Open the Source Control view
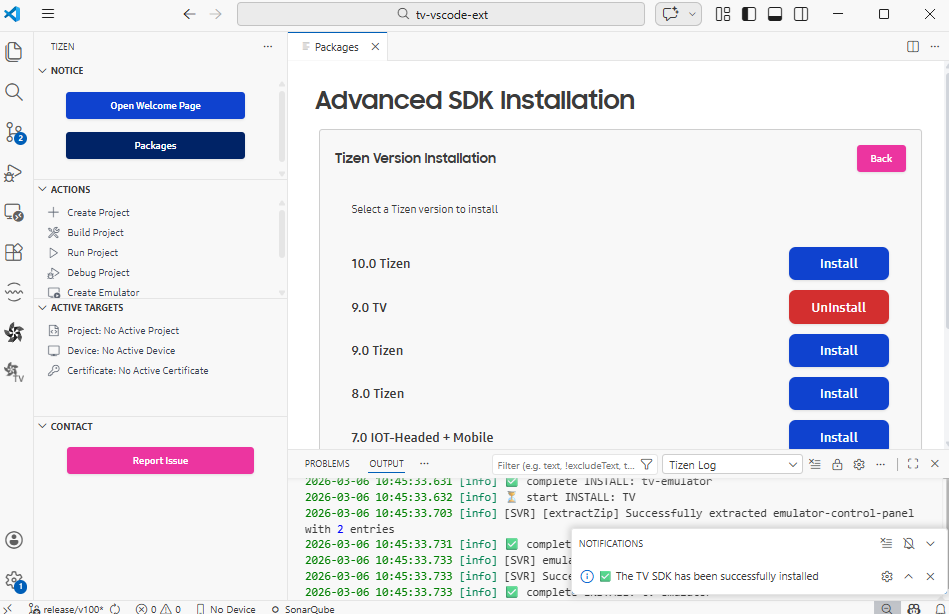The height and width of the screenshot is (614, 949). 14,132
